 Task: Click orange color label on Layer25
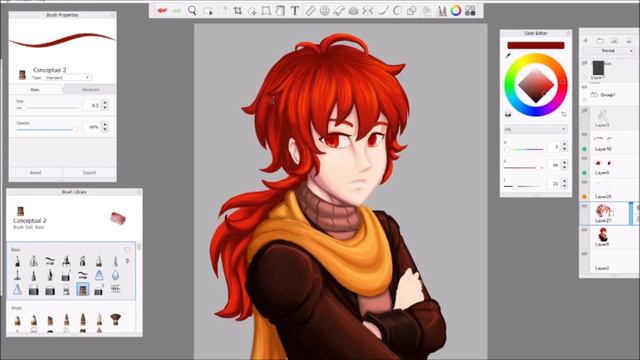(584, 197)
